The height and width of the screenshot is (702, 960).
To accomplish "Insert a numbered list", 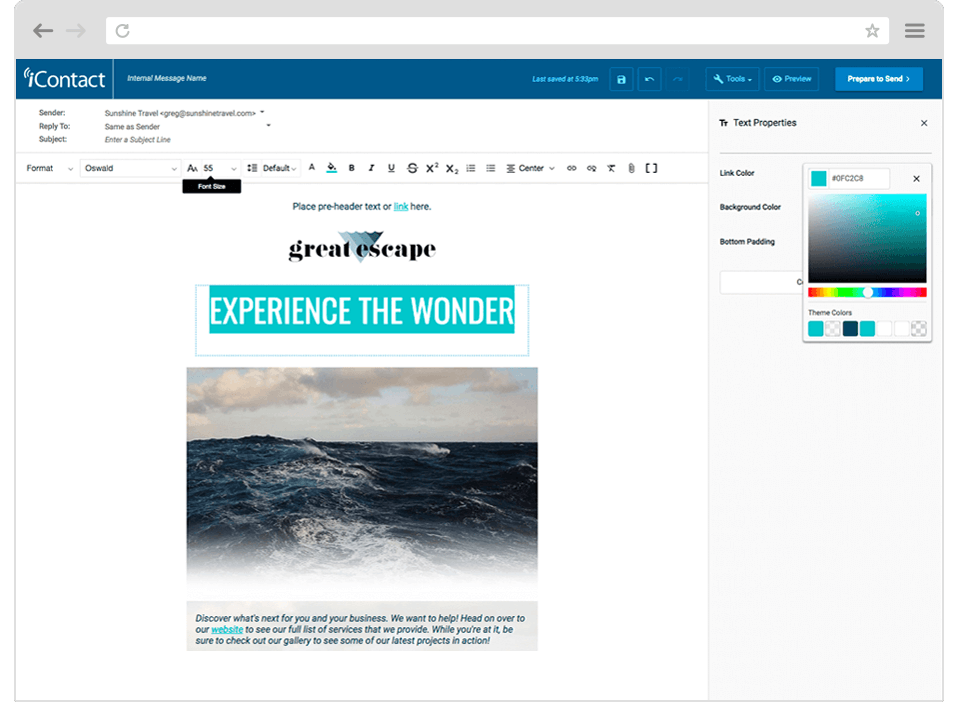I will tap(471, 168).
